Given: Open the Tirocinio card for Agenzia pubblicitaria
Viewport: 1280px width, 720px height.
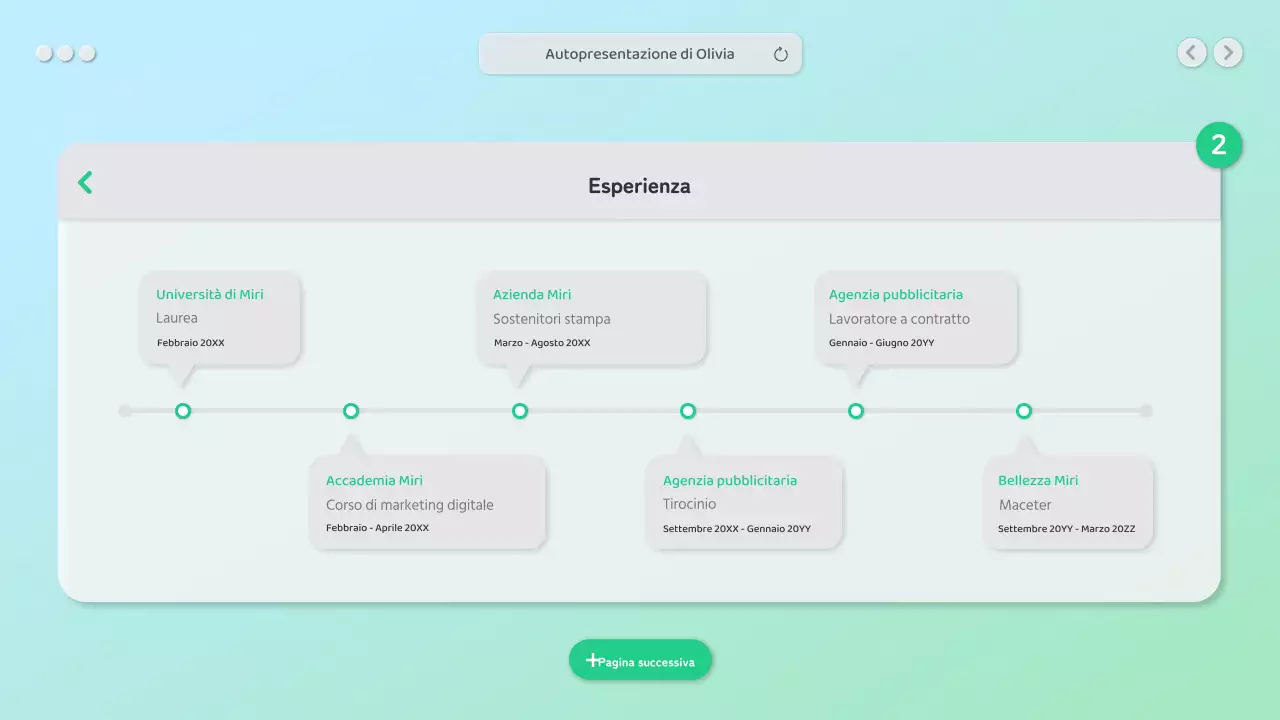Looking at the screenshot, I should click(745, 502).
